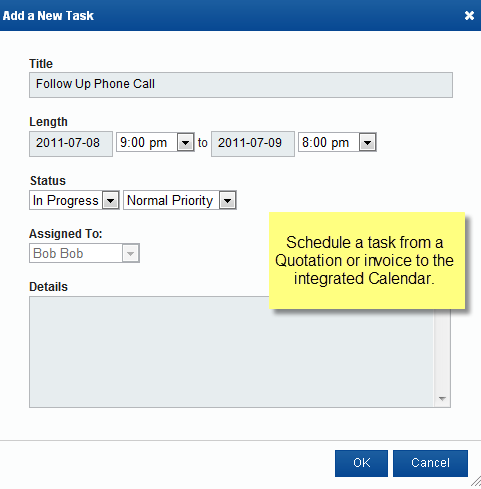Image resolution: width=481 pixels, height=489 pixels.
Task: Open the Normal Priority dropdown arrow
Action: pos(227,200)
